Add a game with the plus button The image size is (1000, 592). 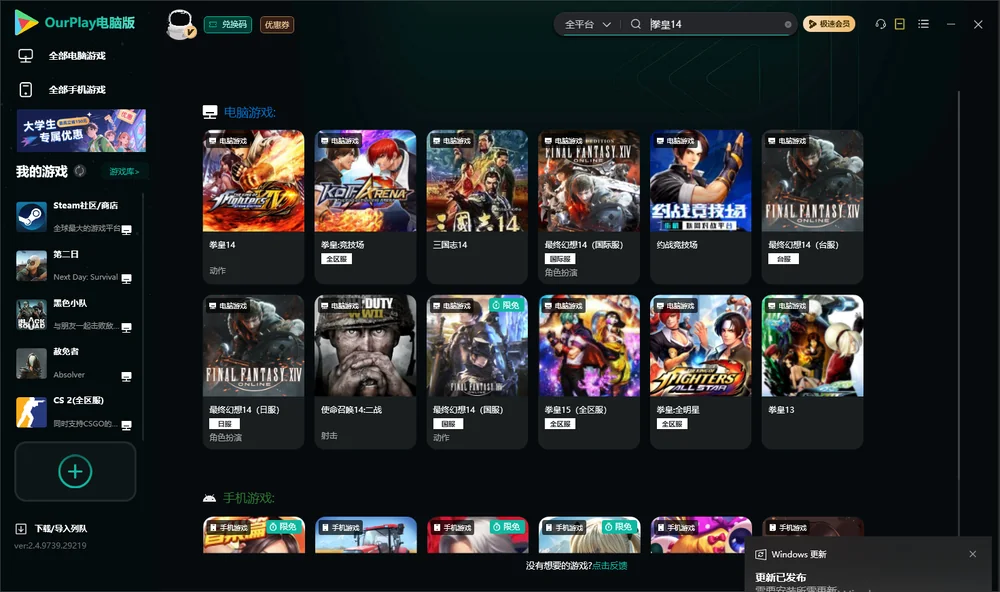point(75,471)
